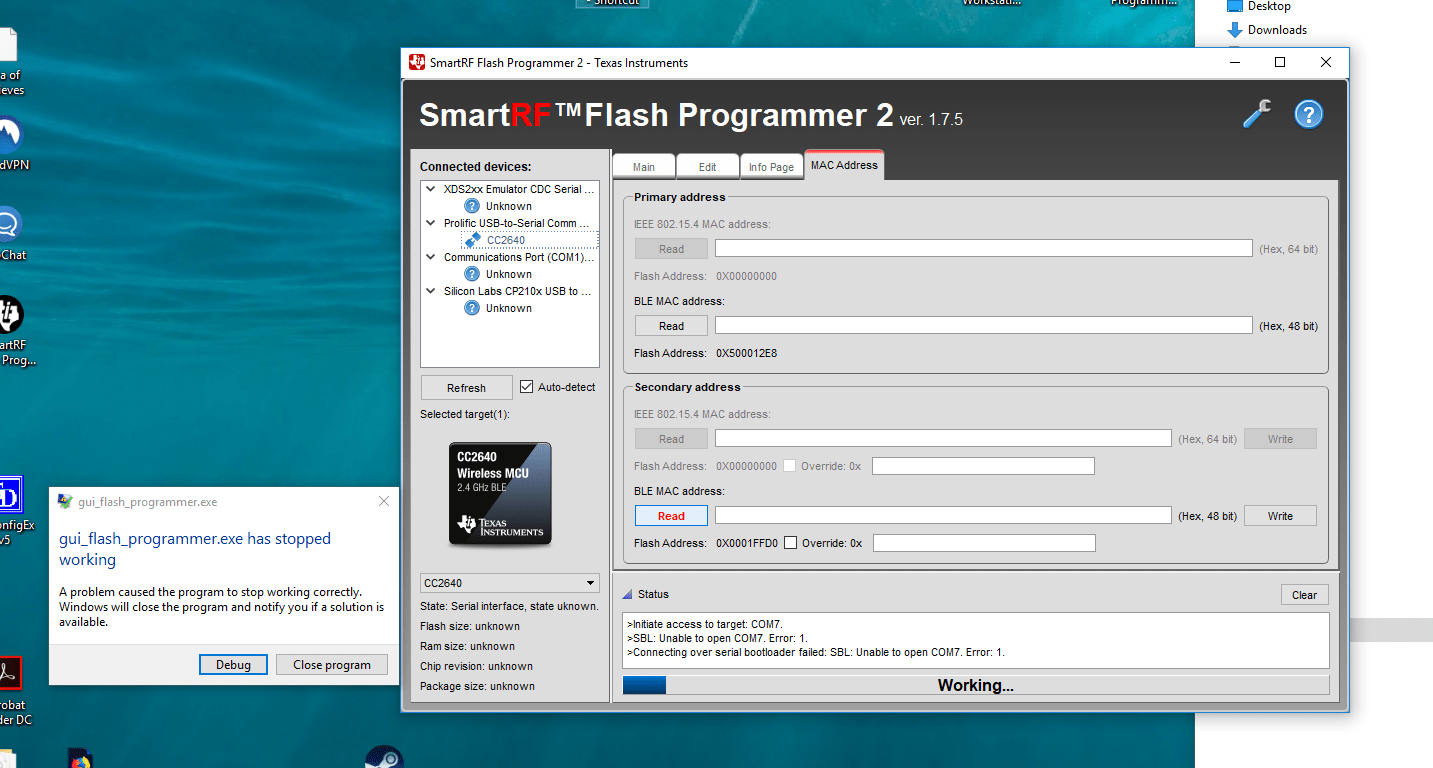Select the MAC Address tab
The image size is (1433, 768).
point(845,165)
